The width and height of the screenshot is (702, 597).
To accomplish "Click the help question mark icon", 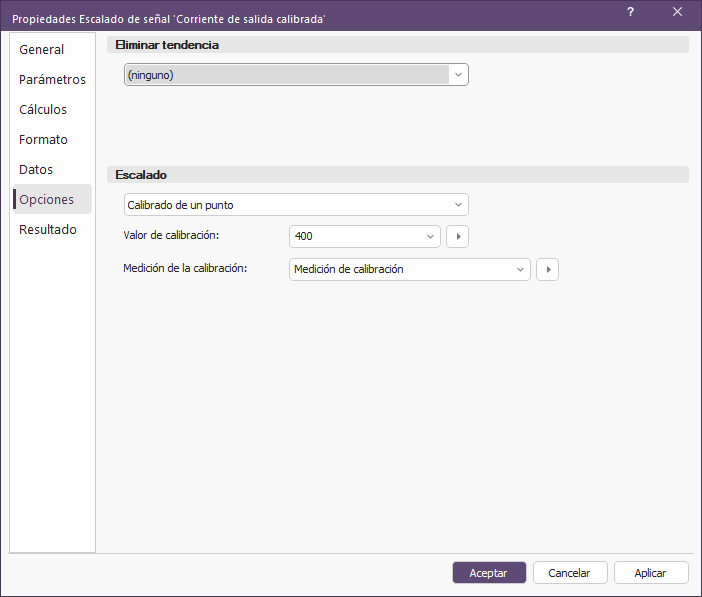I will pos(630,12).
